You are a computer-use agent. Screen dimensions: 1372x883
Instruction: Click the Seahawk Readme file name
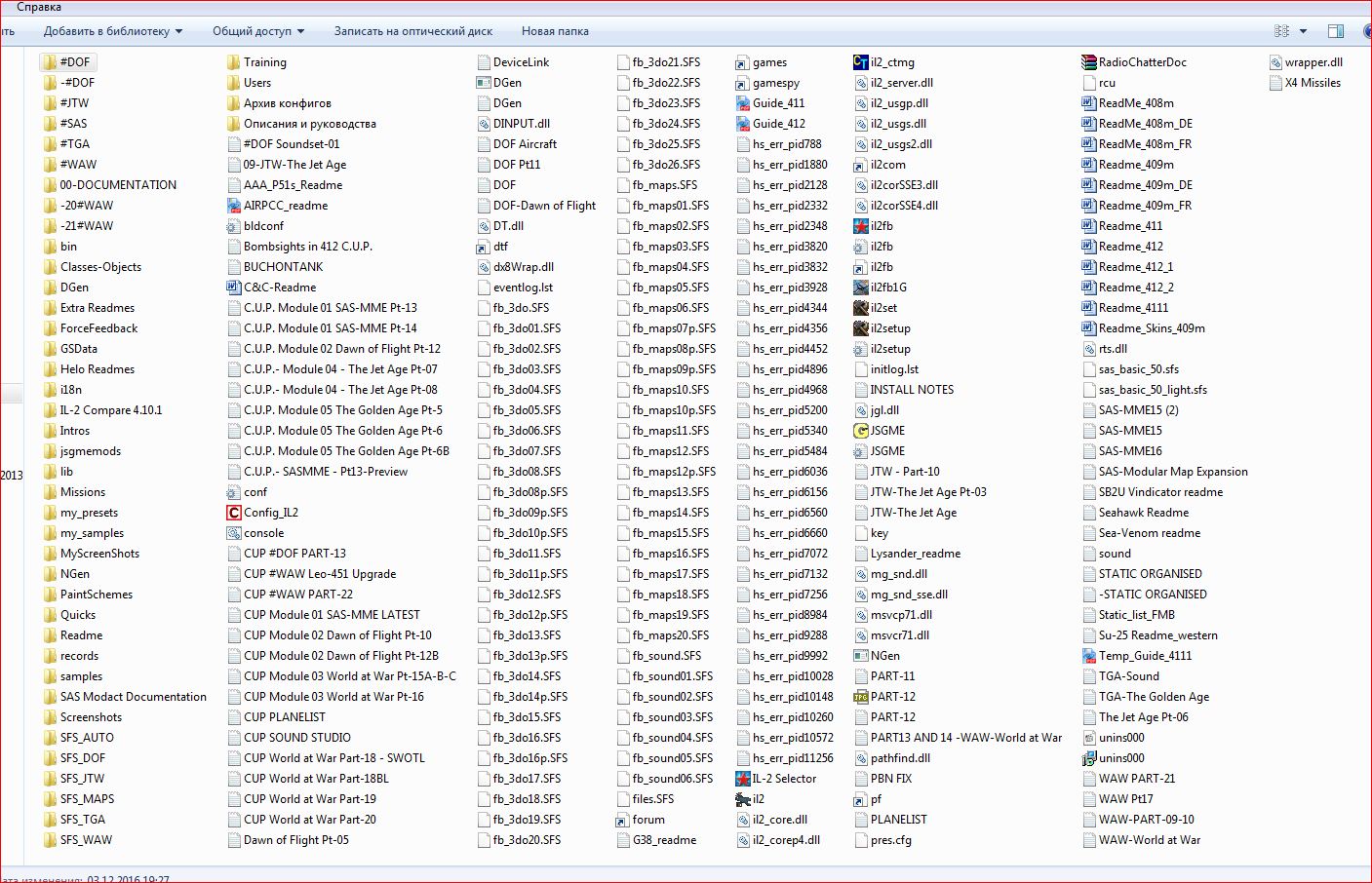click(x=1144, y=513)
